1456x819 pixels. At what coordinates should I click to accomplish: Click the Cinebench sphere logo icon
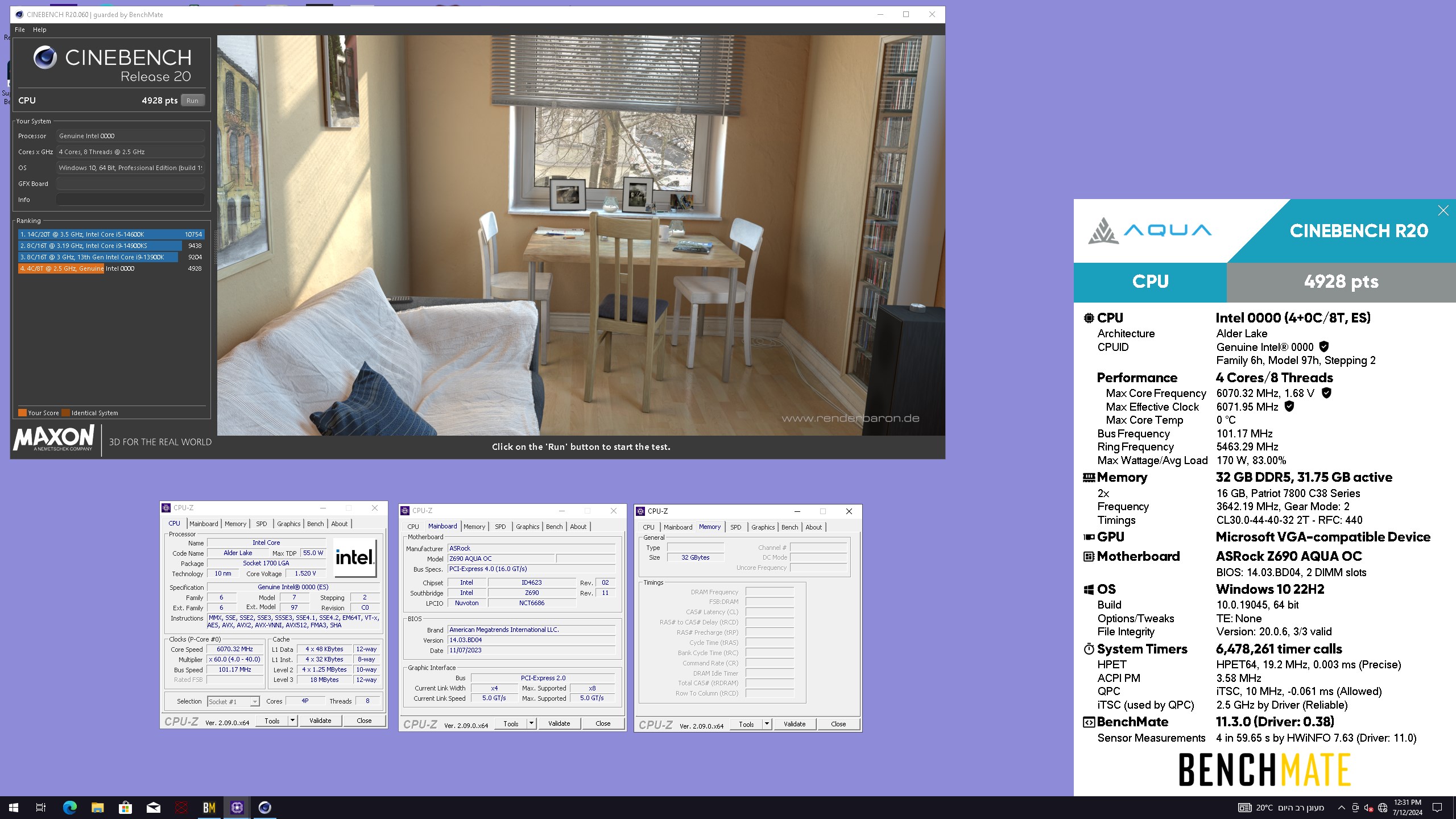(x=45, y=57)
